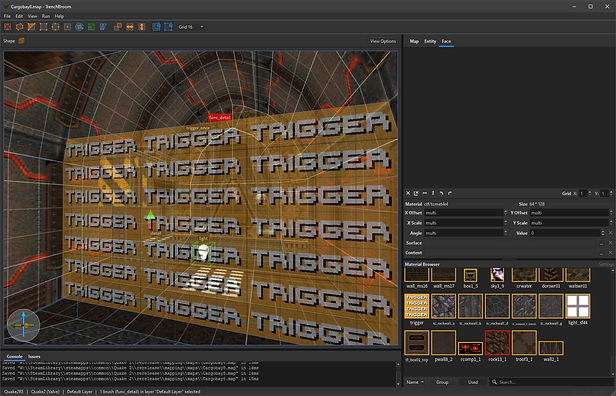Toggle the material lock button
The image size is (616, 396).
click(x=156, y=27)
